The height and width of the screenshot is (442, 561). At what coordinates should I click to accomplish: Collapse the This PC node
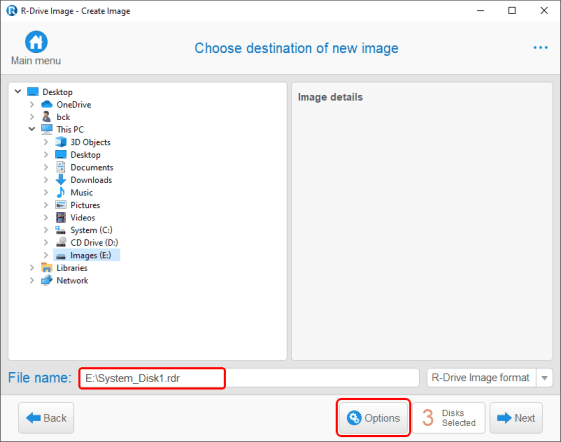pyautogui.click(x=32, y=129)
